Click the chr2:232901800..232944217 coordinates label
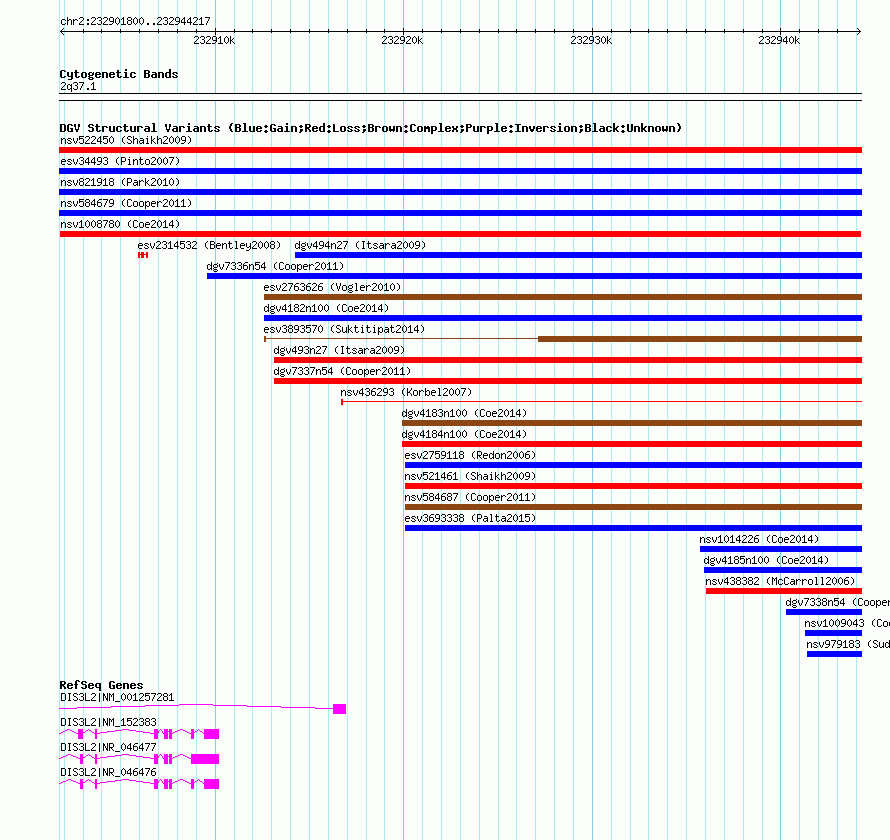Image resolution: width=890 pixels, height=840 pixels. [135, 21]
